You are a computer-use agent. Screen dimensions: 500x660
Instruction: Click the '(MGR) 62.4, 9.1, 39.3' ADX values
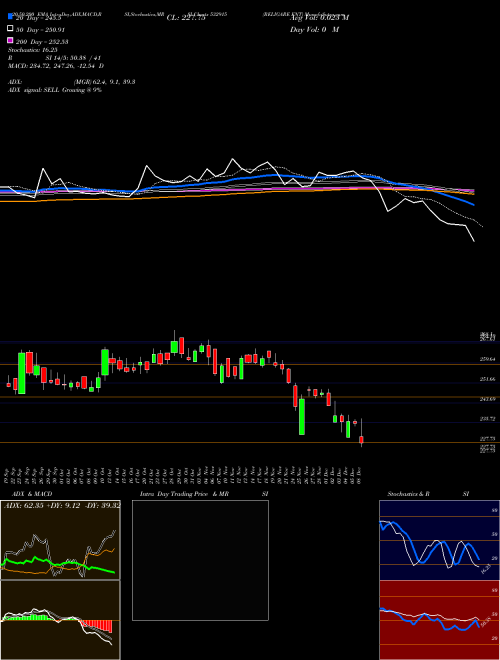pyautogui.click(x=104, y=82)
